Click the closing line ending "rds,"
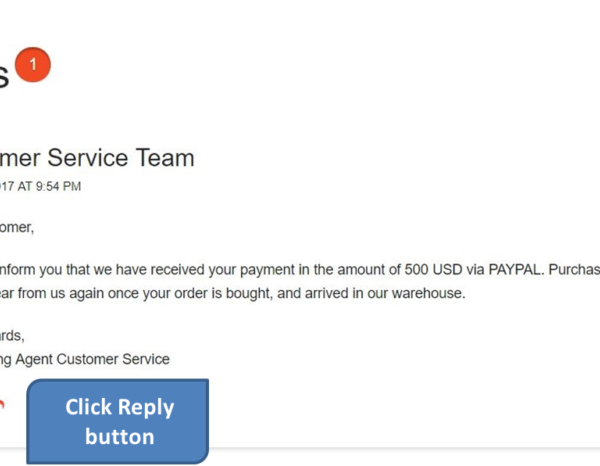This screenshot has height=466, width=600. [x=12, y=336]
